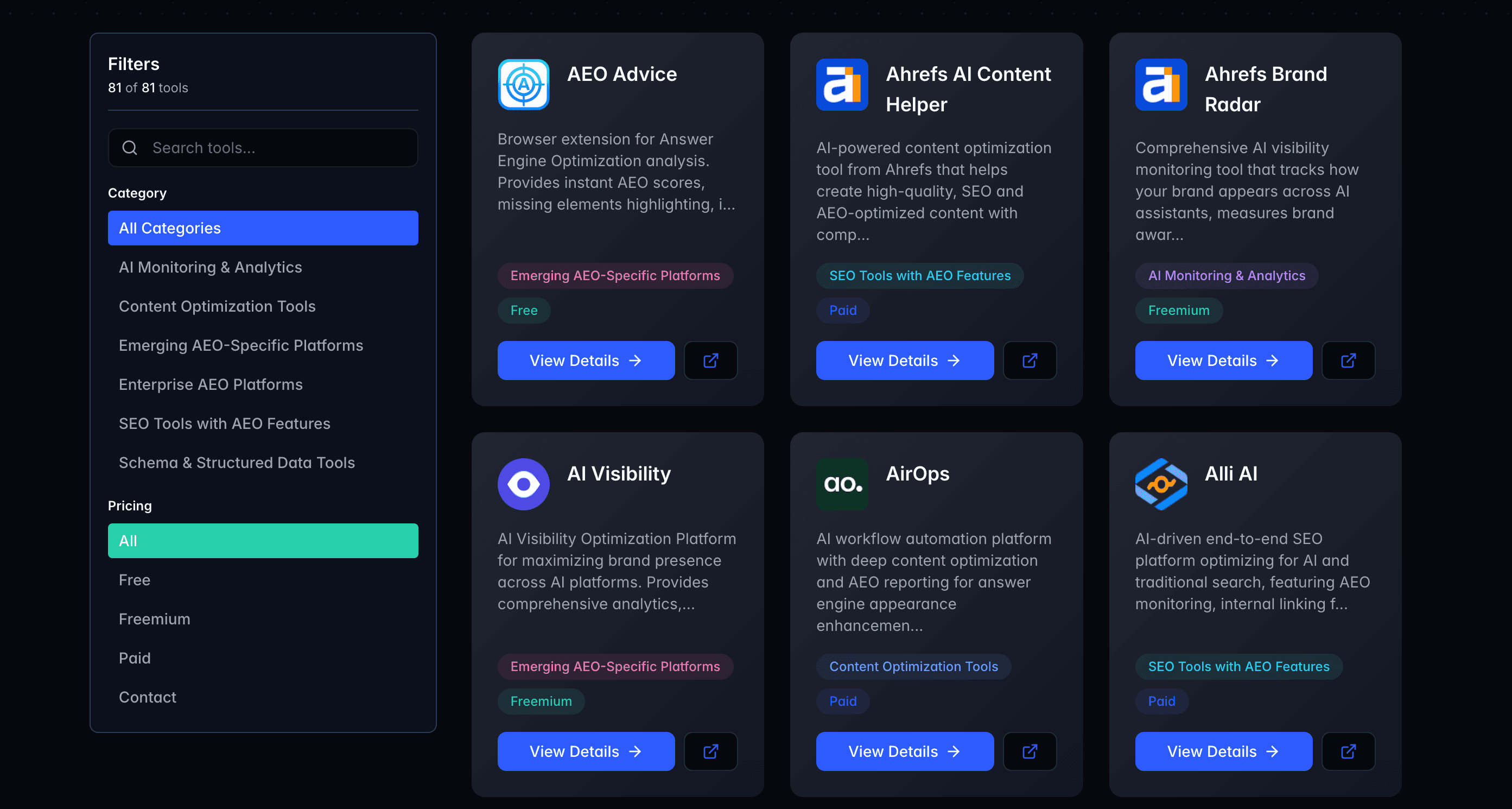This screenshot has width=1512, height=809.
Task: Open AEO Advice via external link icon
Action: tap(710, 360)
